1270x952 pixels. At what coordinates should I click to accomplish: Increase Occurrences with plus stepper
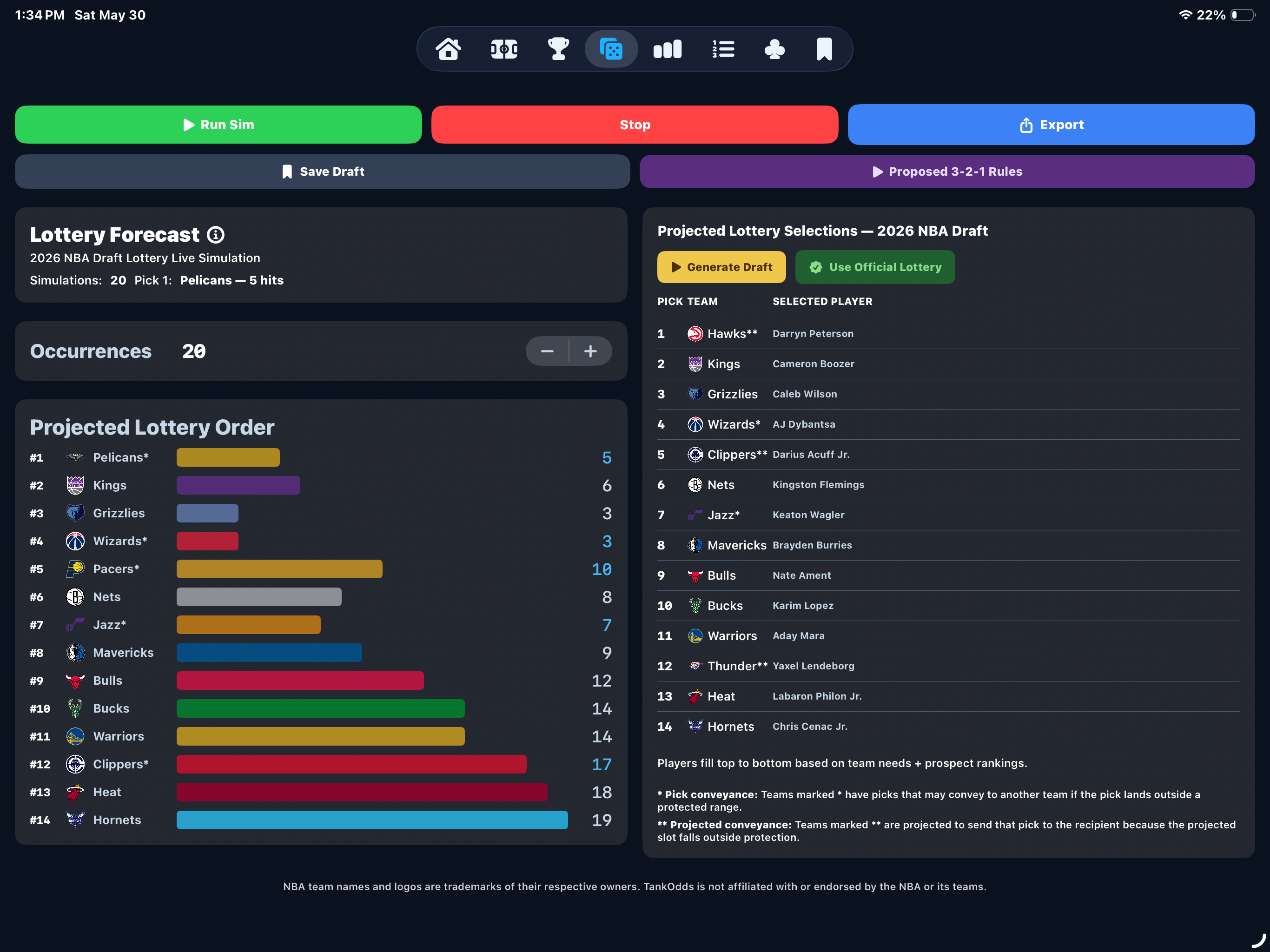coord(590,351)
